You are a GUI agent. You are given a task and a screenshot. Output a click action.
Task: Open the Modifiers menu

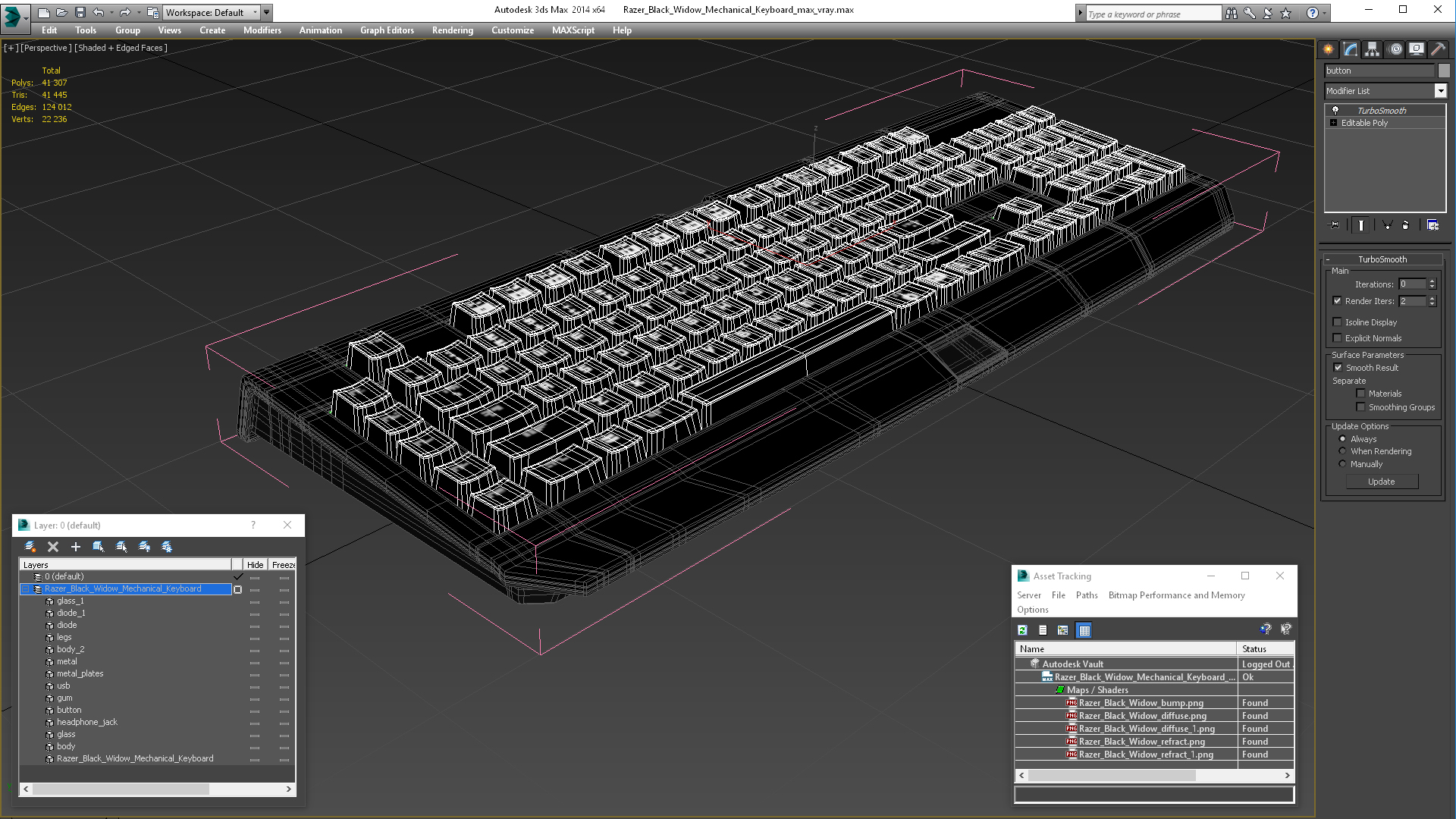click(x=262, y=30)
